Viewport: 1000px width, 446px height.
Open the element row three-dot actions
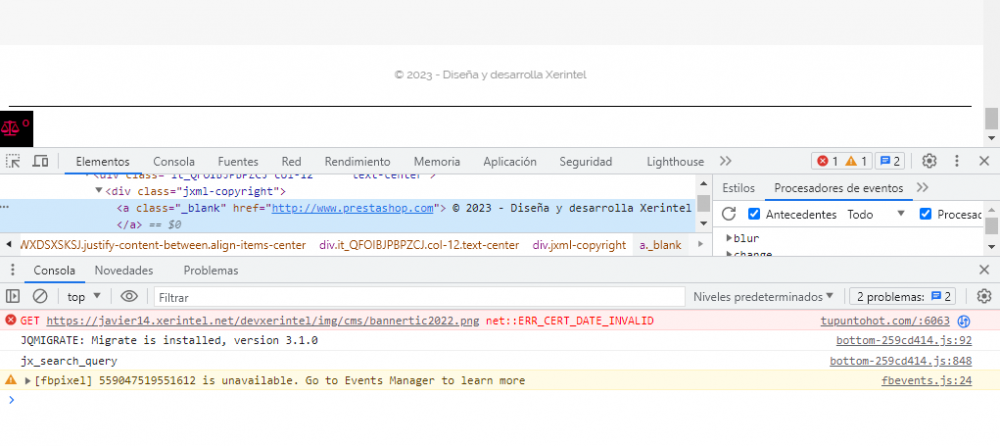[4, 207]
